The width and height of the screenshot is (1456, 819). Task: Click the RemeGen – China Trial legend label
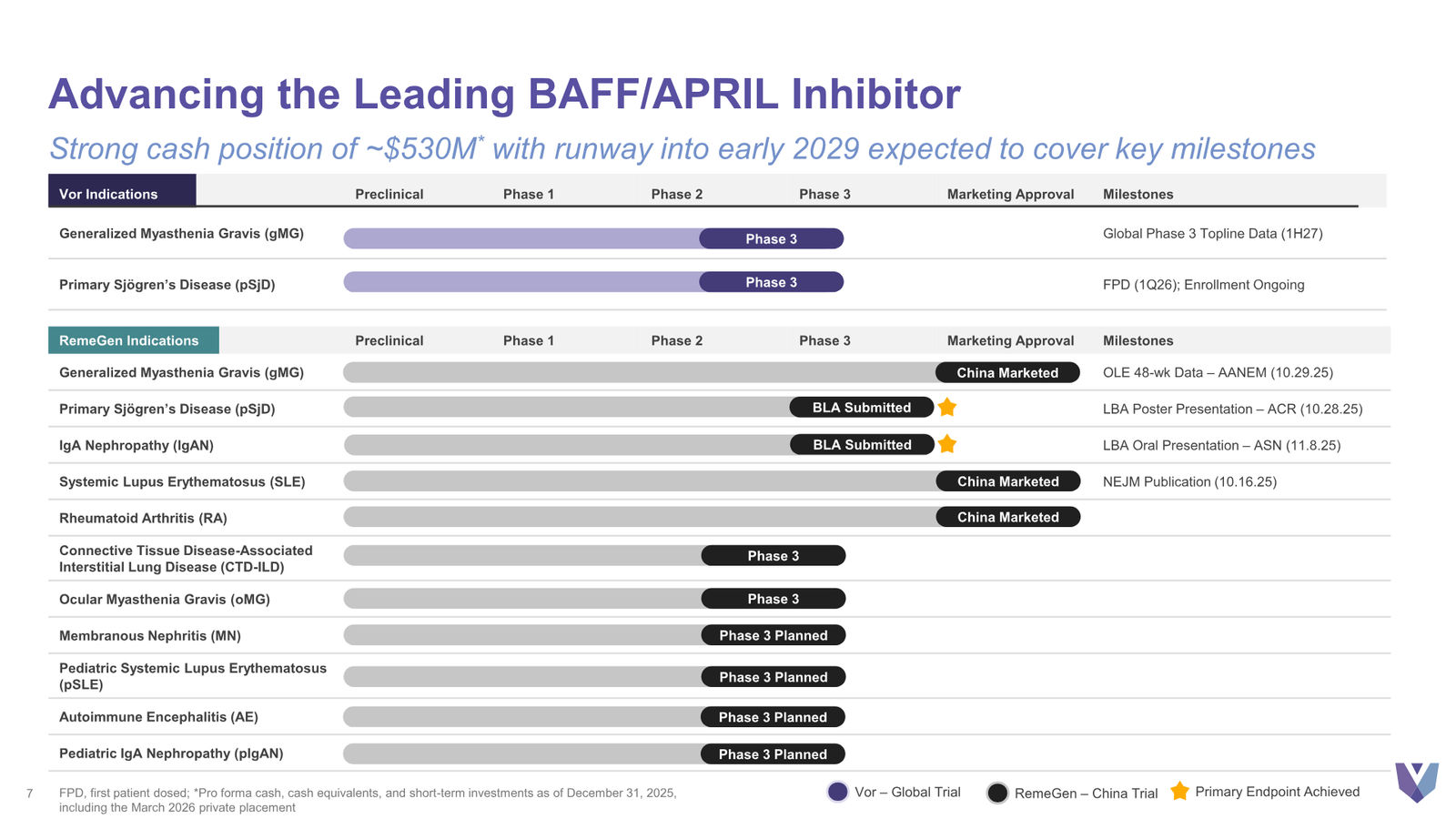[x=1087, y=794]
